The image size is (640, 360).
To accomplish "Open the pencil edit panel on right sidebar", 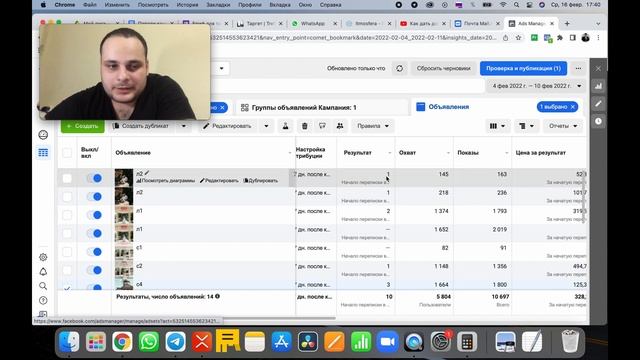I will (598, 104).
